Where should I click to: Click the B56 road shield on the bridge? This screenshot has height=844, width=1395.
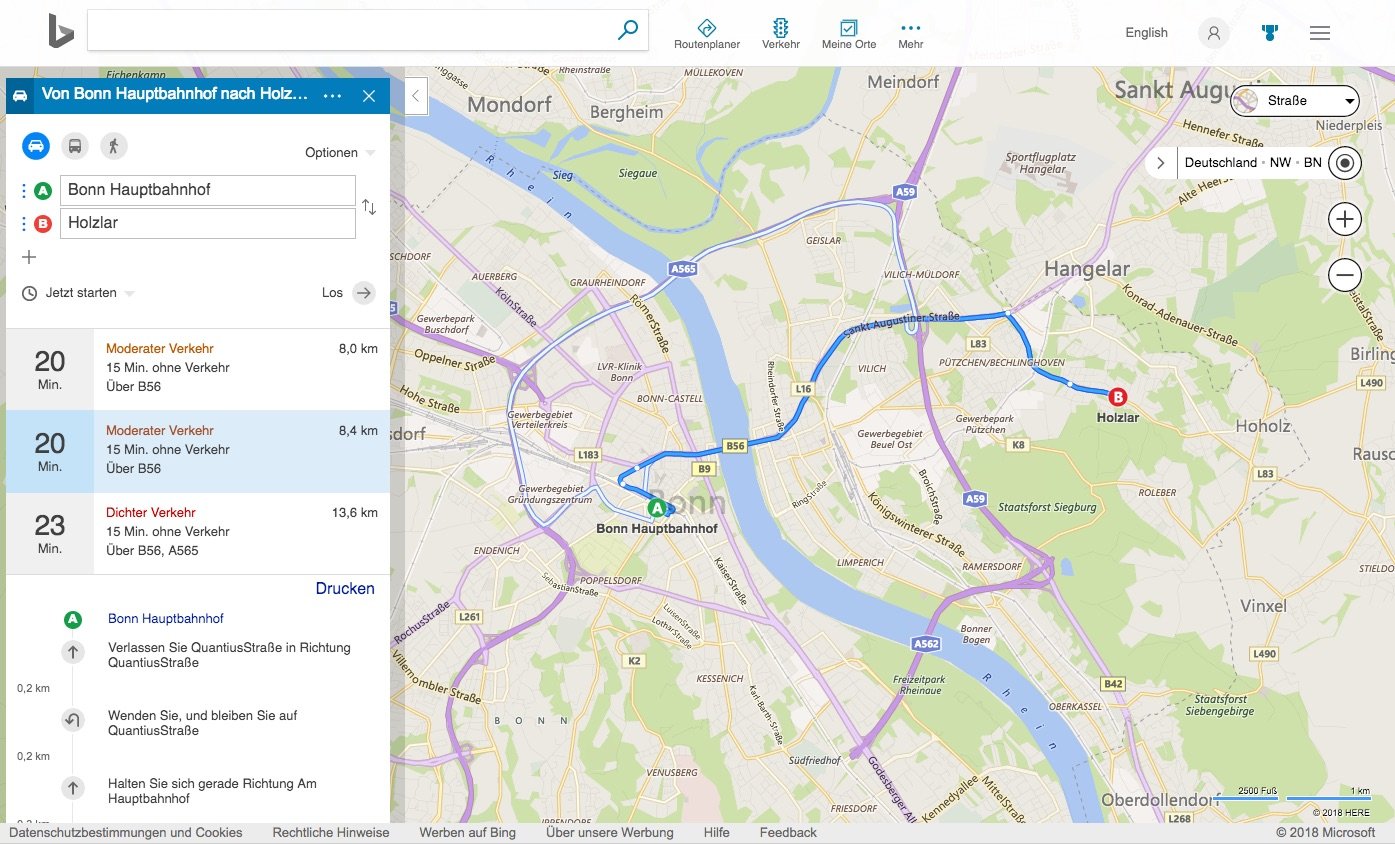click(735, 446)
